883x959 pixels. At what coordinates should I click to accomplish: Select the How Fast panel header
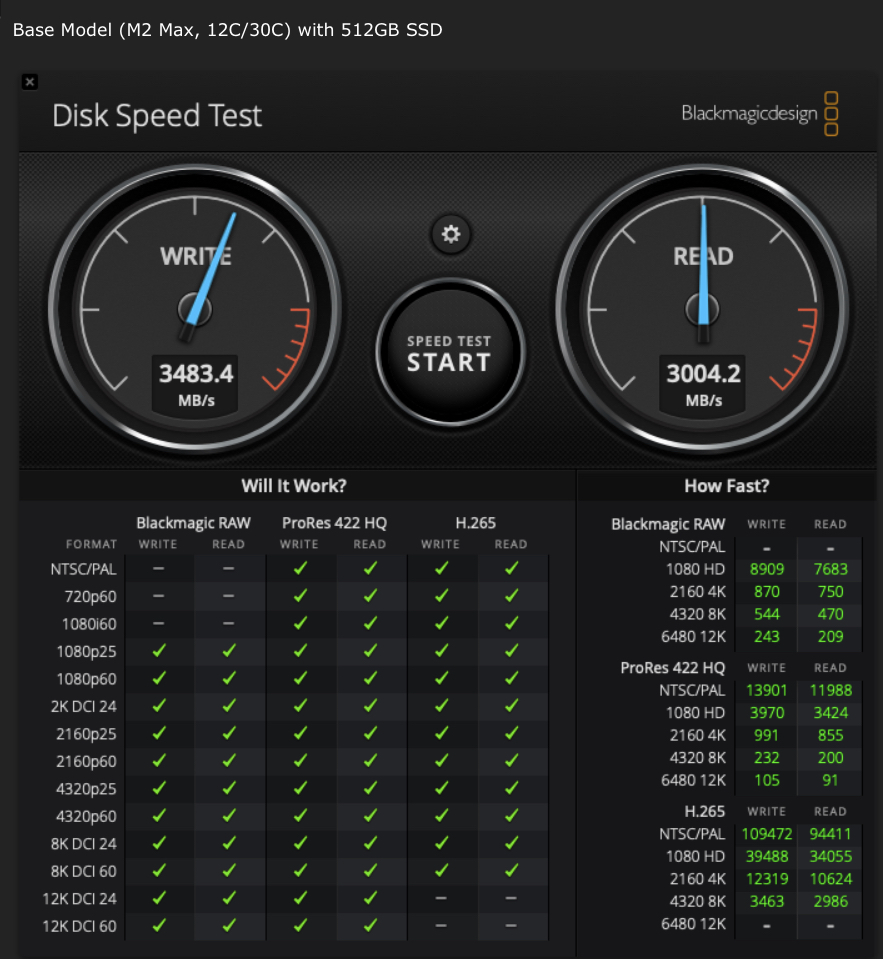(727, 485)
